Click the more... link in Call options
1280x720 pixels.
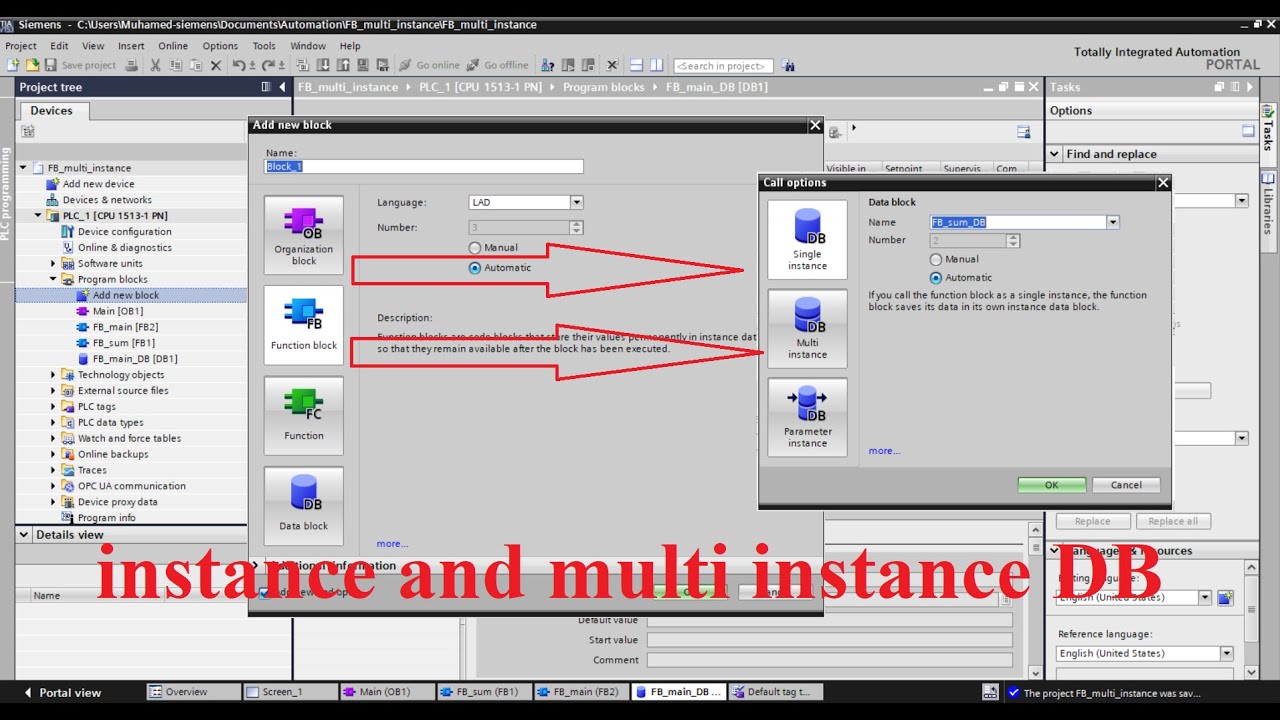[x=884, y=451]
